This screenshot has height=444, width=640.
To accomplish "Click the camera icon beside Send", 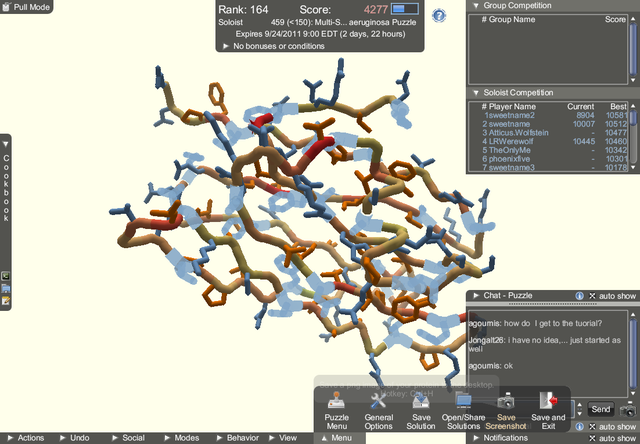I will [x=626, y=409].
